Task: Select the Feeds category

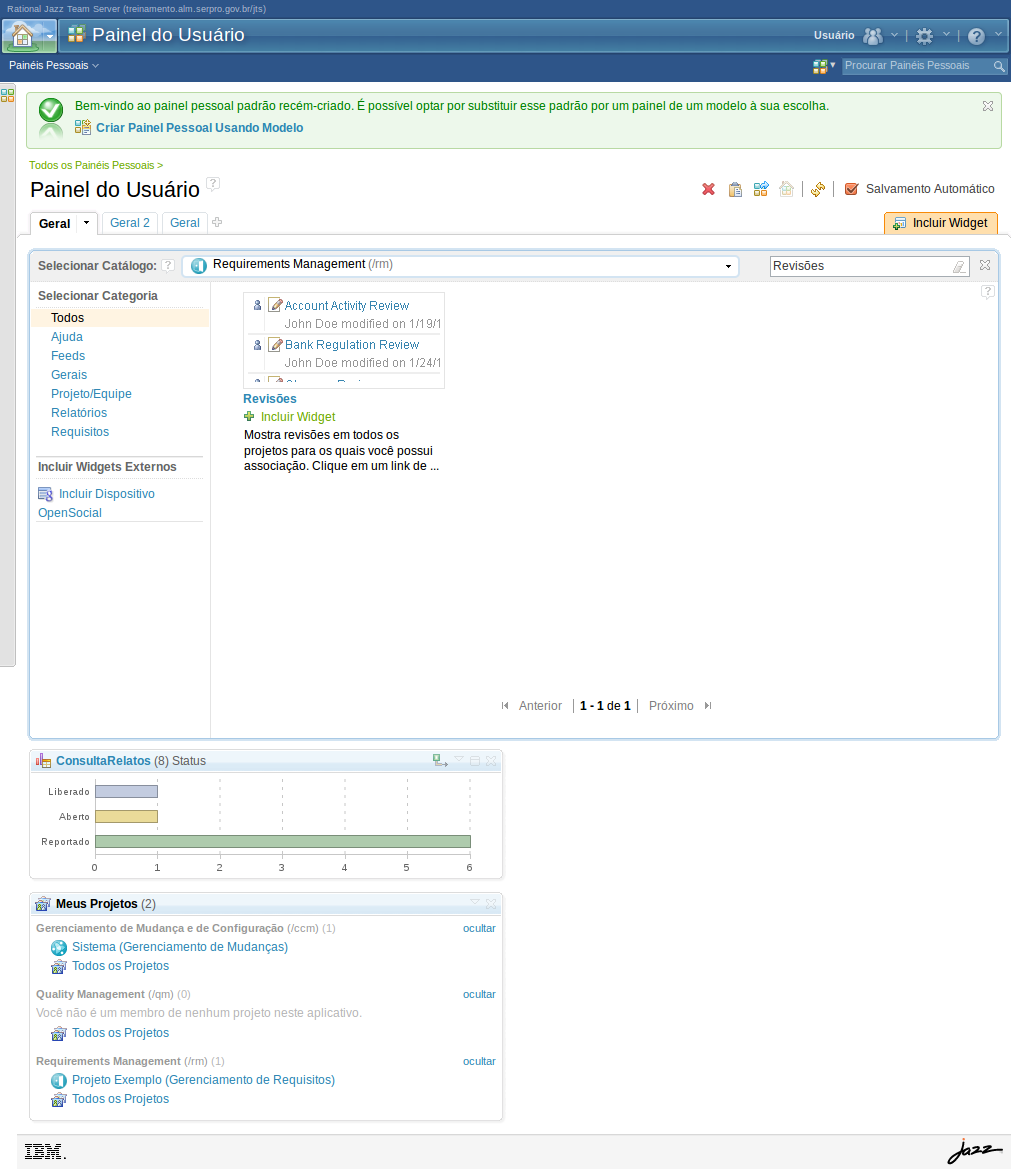Action: pos(68,356)
